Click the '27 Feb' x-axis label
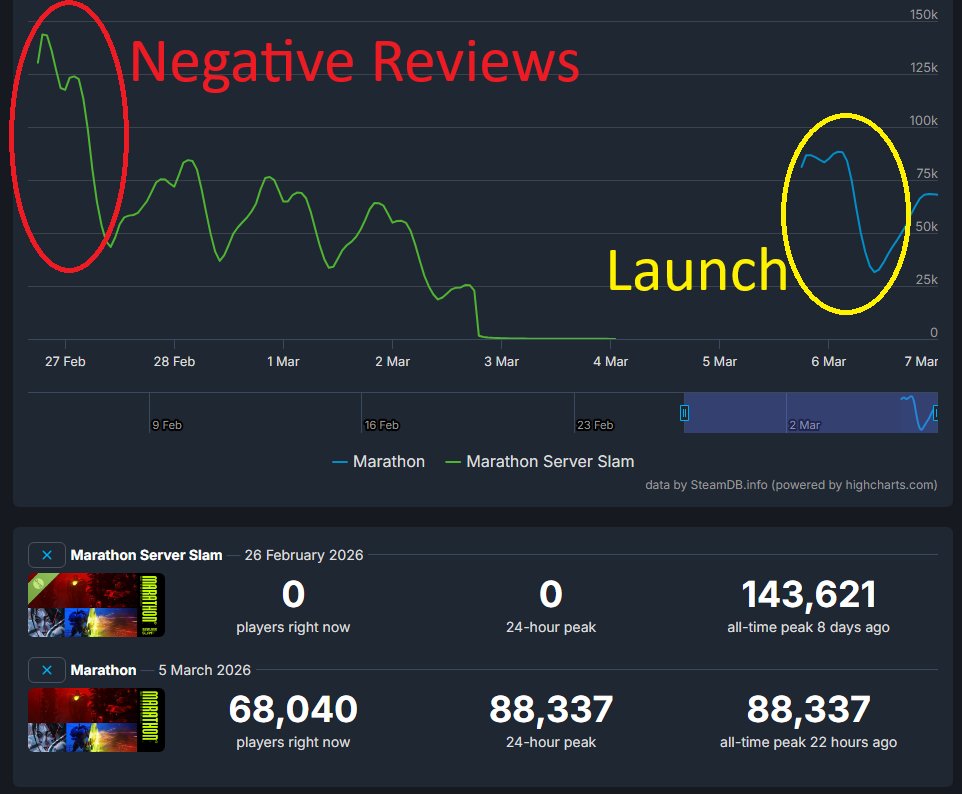 click(x=65, y=361)
